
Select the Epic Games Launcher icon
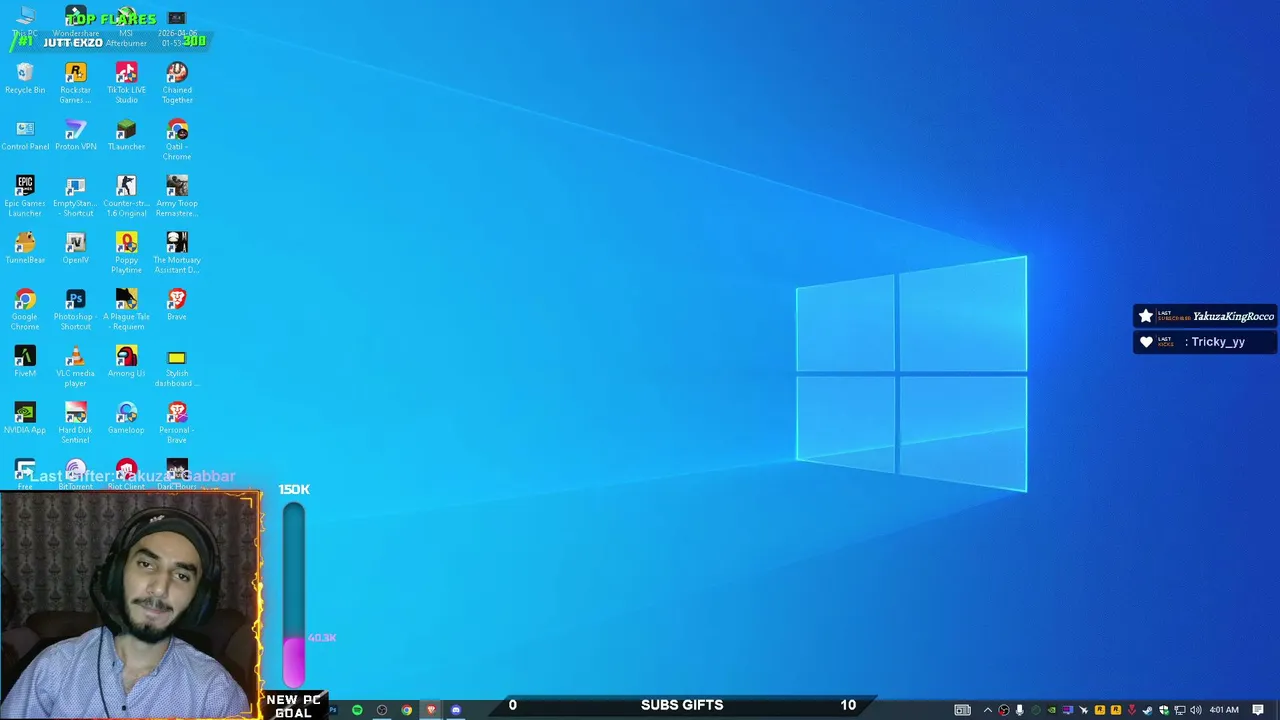pyautogui.click(x=25, y=196)
